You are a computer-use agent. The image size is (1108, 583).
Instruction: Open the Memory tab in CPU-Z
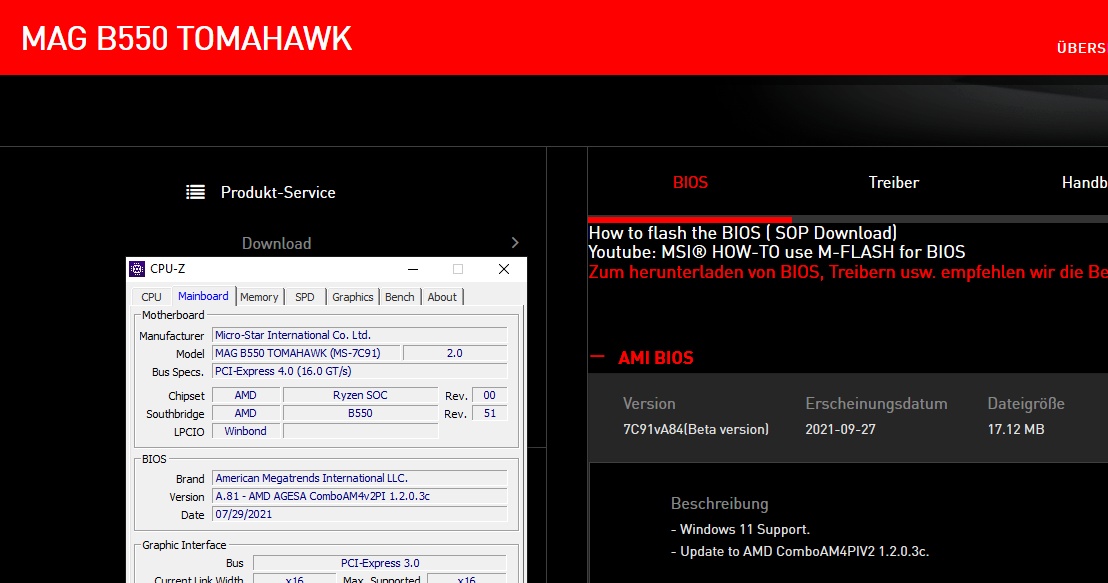(x=259, y=297)
